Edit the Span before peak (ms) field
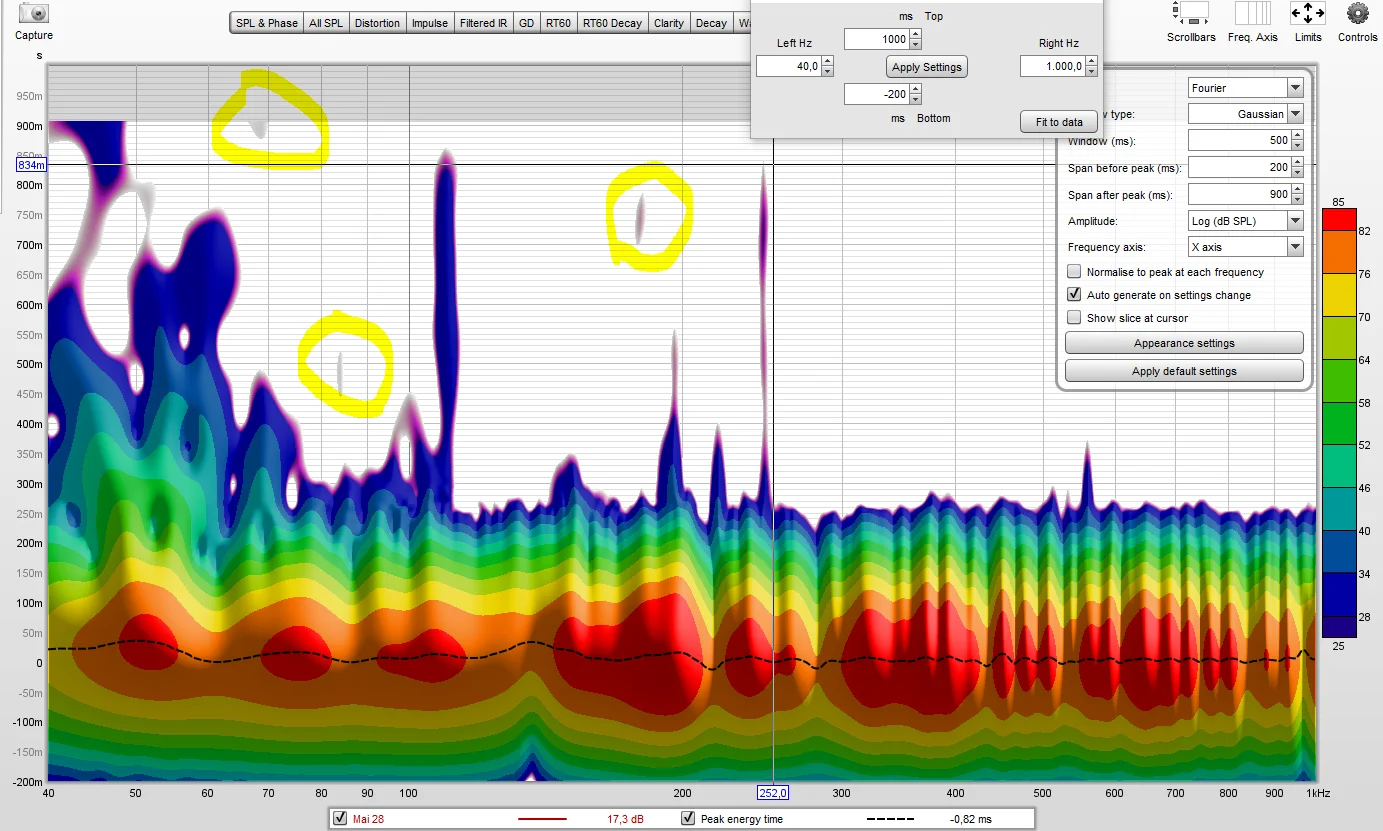 click(1239, 168)
